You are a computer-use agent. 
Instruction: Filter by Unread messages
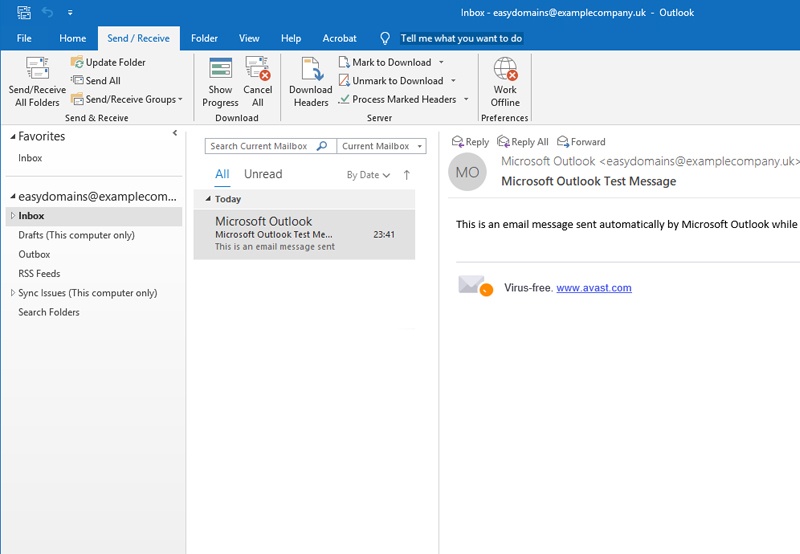pos(263,174)
